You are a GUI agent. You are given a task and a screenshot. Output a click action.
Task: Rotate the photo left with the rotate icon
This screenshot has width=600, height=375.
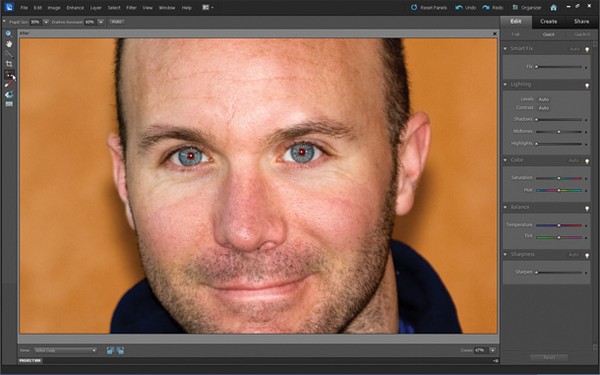(110, 350)
